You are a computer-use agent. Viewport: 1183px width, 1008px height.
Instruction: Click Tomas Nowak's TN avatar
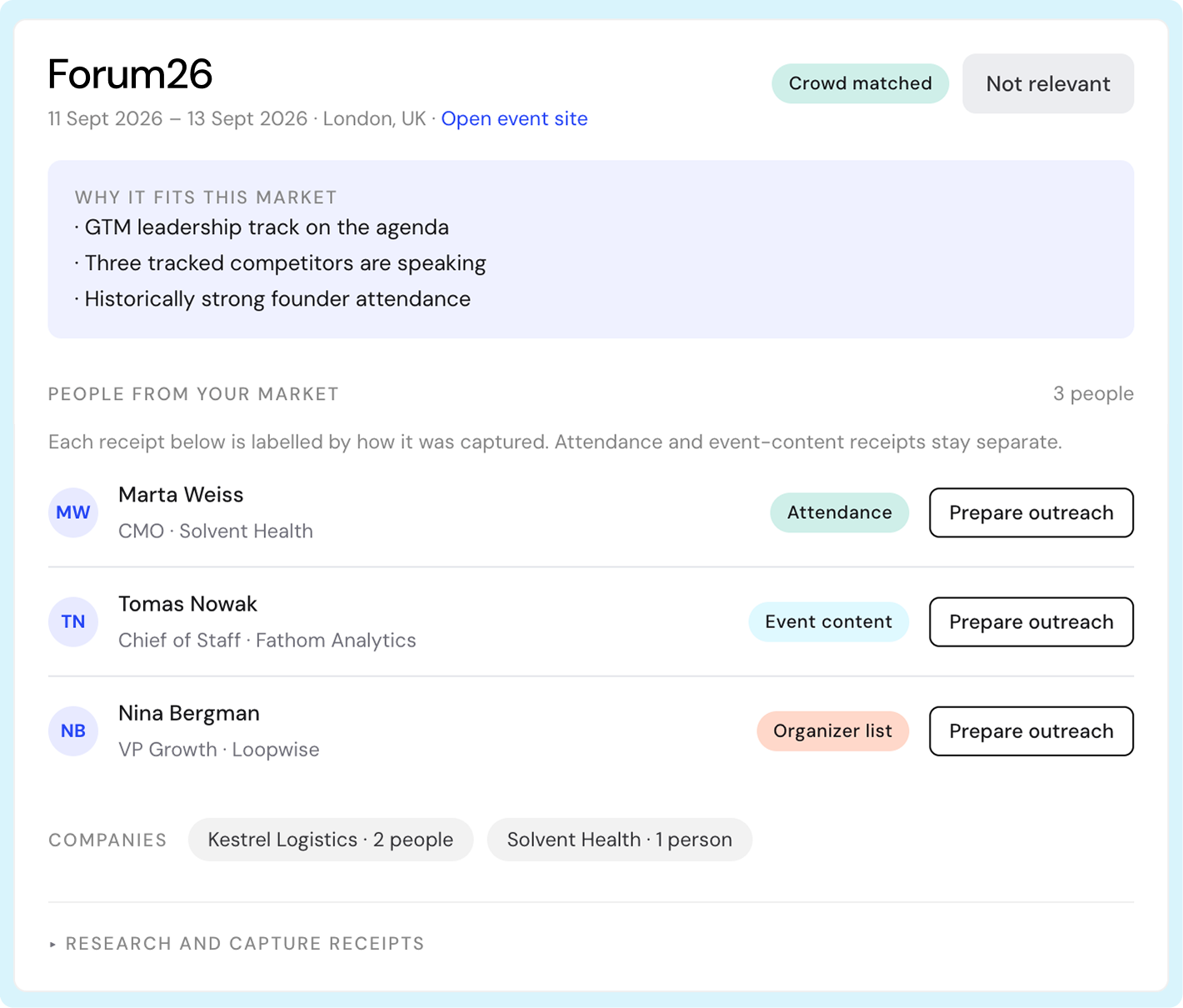[x=73, y=621]
